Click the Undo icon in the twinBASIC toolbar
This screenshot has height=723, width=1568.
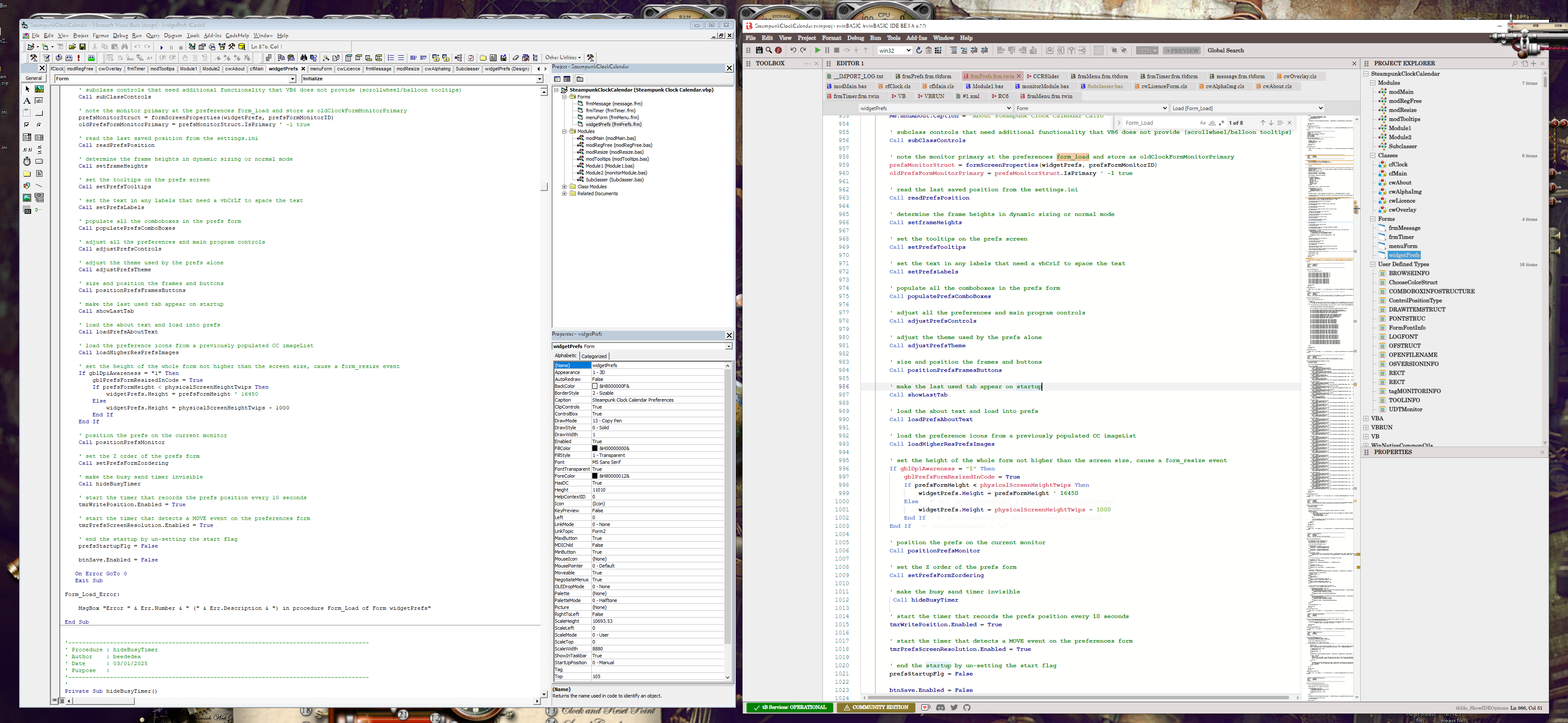point(794,51)
